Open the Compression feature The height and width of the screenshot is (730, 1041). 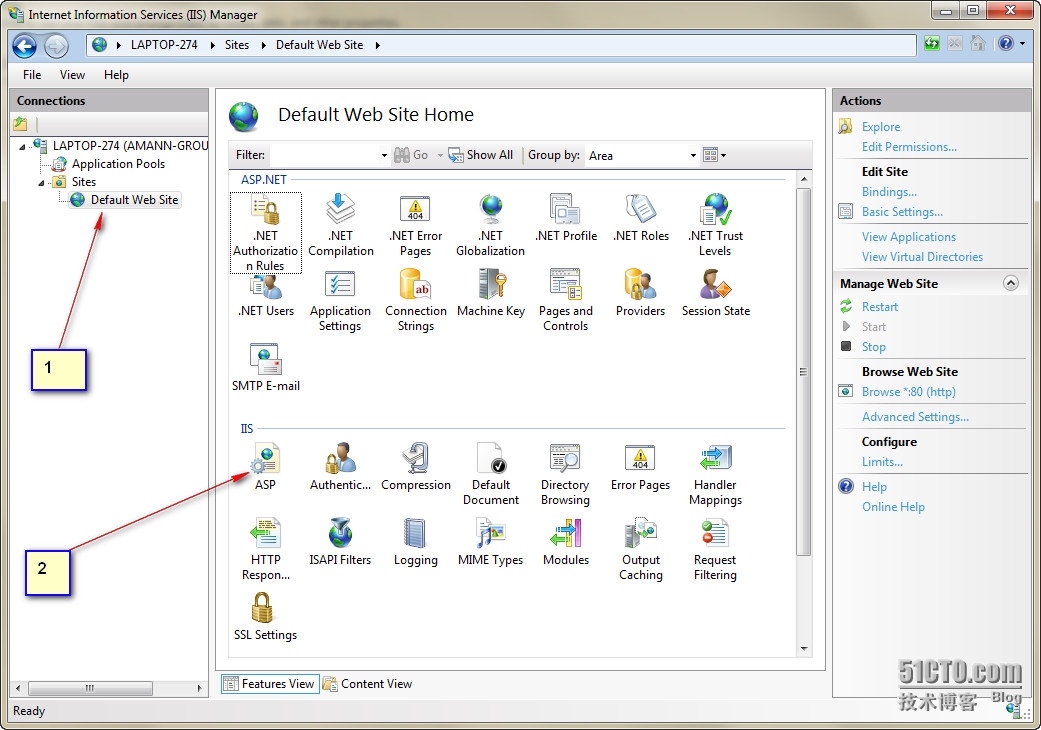pos(416,467)
